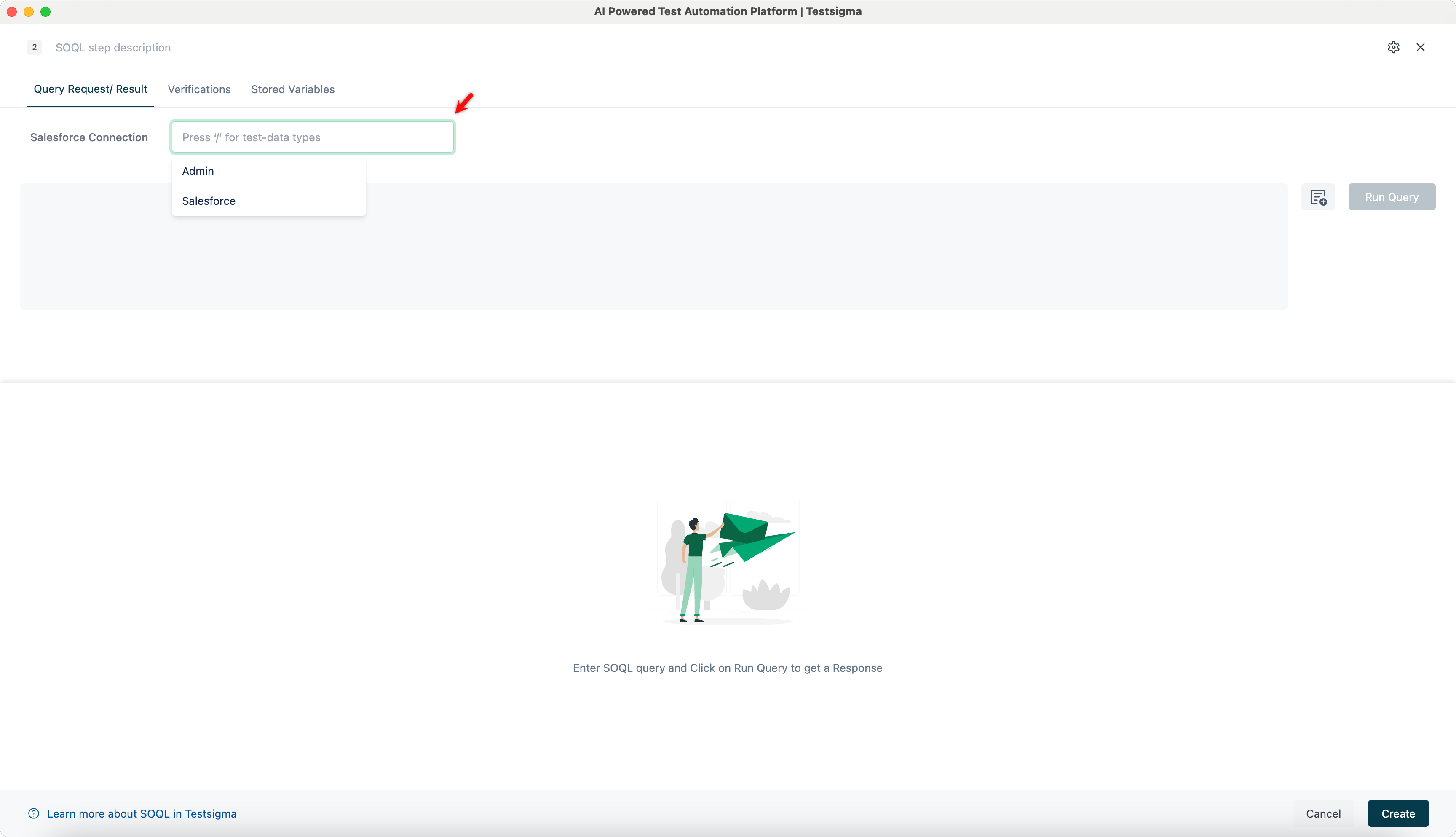Viewport: 1456px width, 837px height.
Task: Click the yellow minimize traffic light
Action: click(29, 11)
